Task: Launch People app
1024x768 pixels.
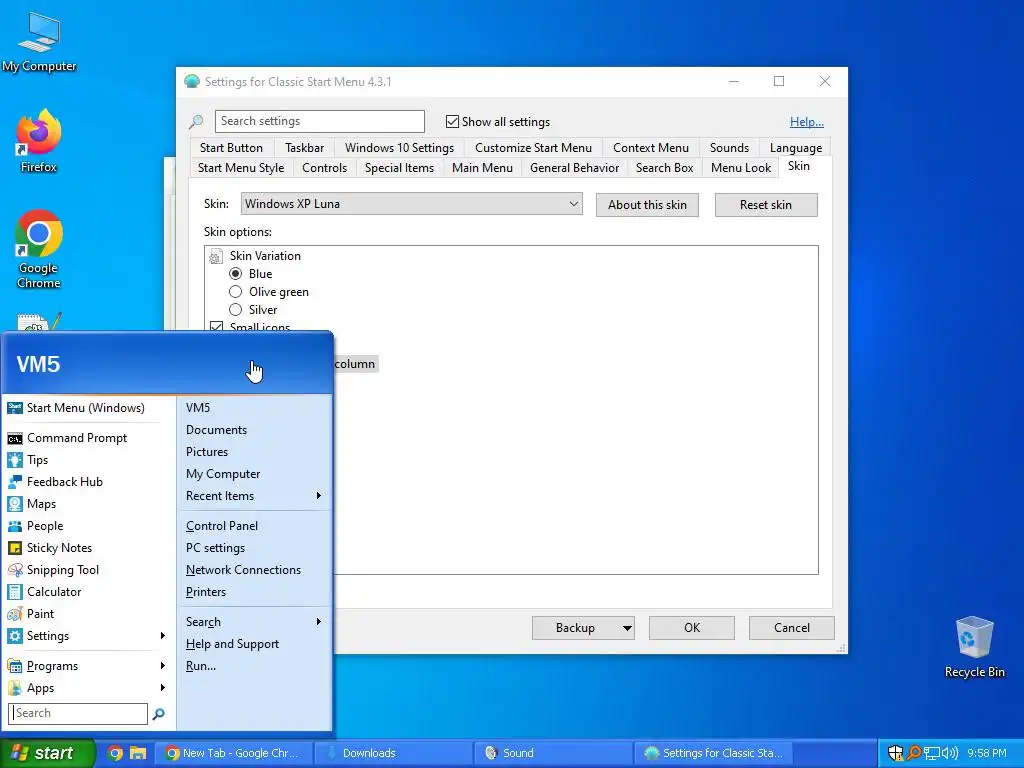Action: [x=44, y=526]
